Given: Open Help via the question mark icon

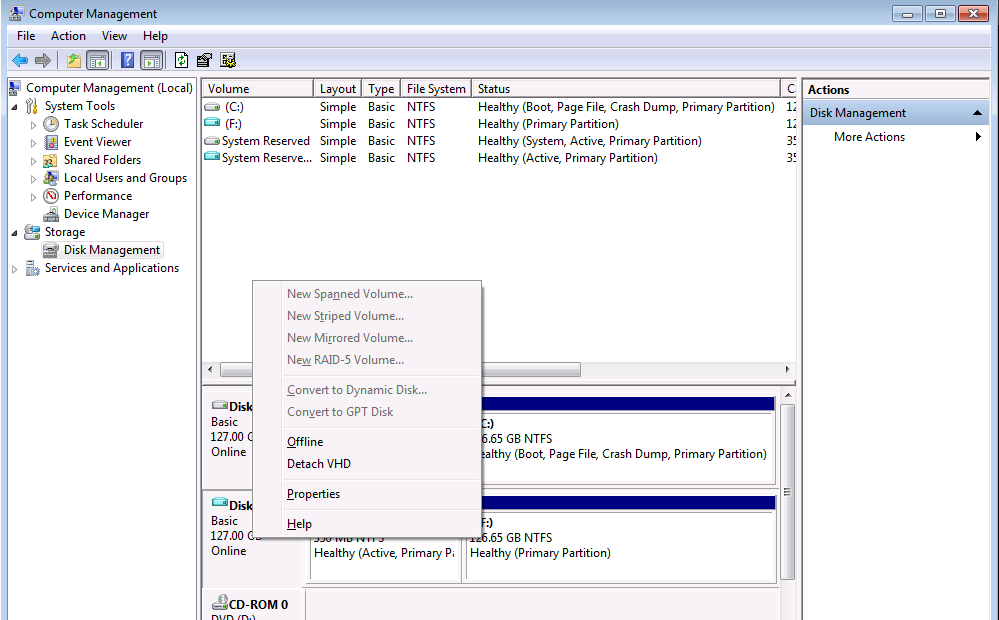Looking at the screenshot, I should (x=126, y=59).
